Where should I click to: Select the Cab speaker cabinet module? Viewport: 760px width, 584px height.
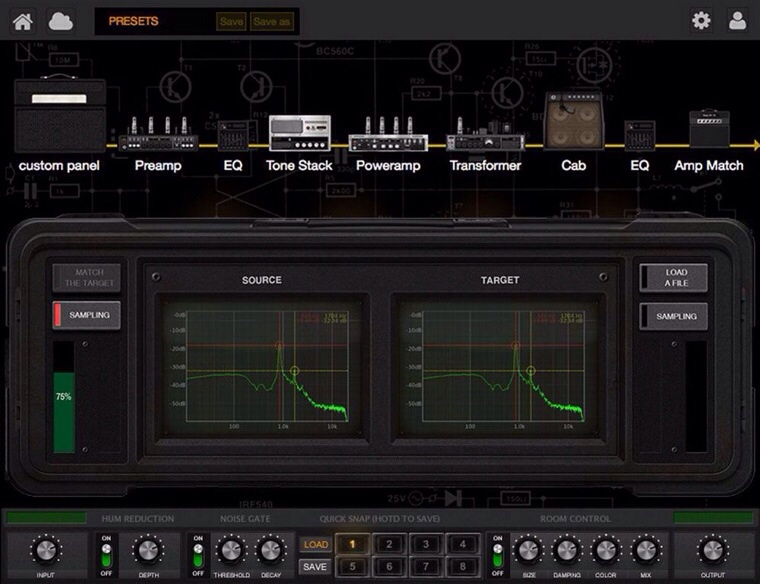pos(574,121)
